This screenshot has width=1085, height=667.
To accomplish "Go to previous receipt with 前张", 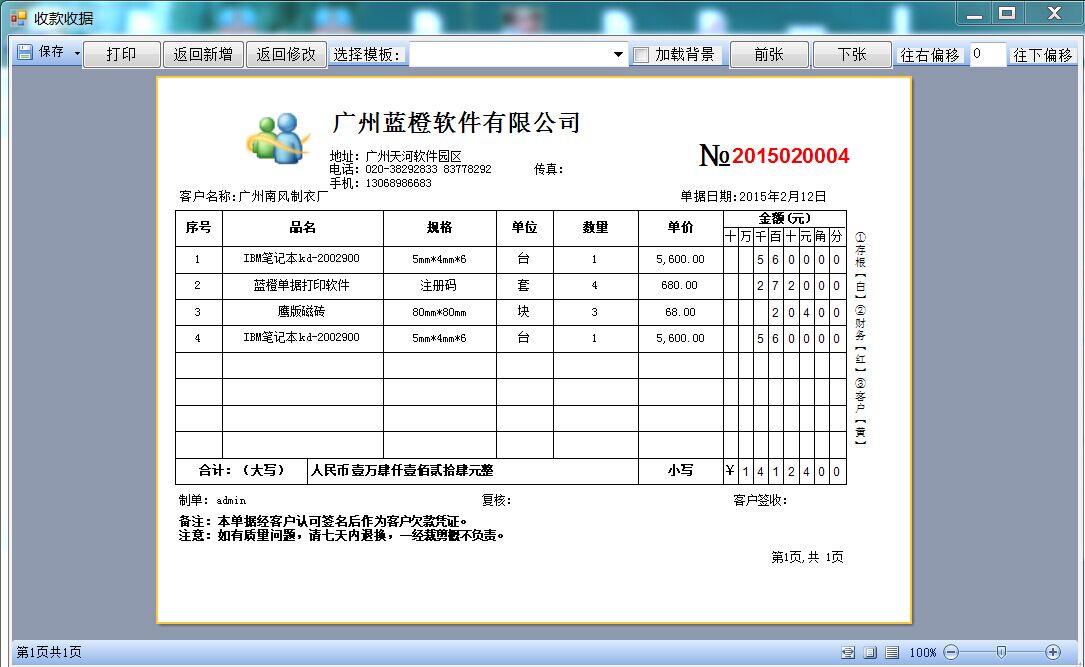I will [769, 54].
